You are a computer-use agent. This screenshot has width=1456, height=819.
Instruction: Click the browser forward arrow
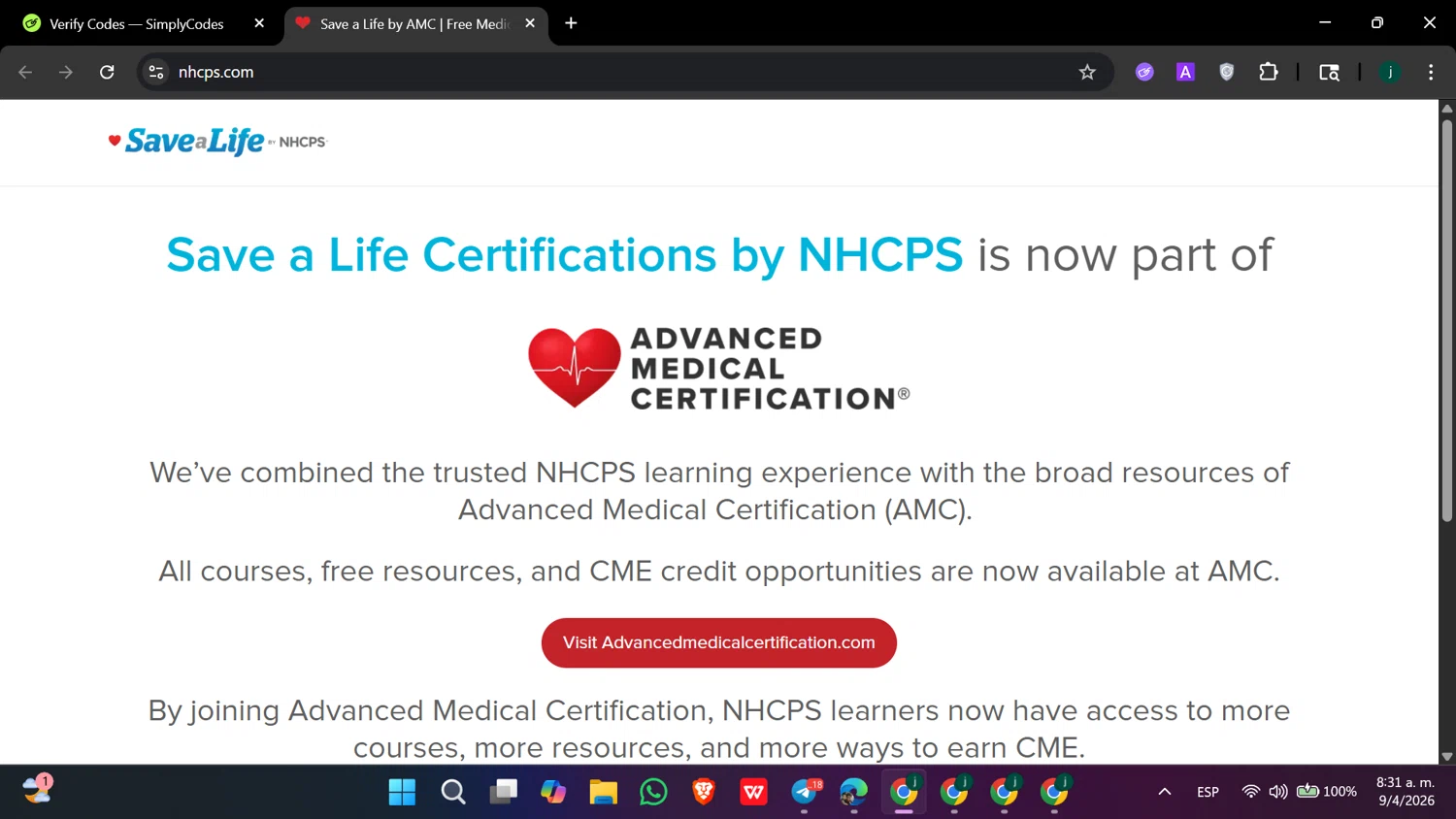65,72
